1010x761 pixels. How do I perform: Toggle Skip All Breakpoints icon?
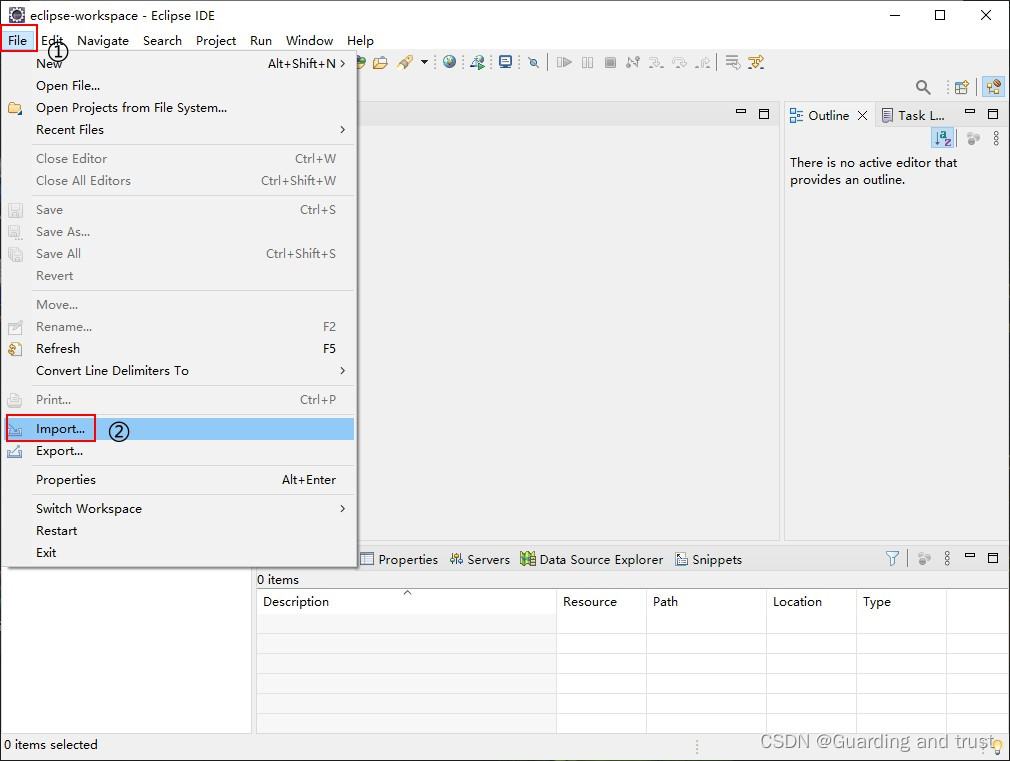(x=533, y=63)
